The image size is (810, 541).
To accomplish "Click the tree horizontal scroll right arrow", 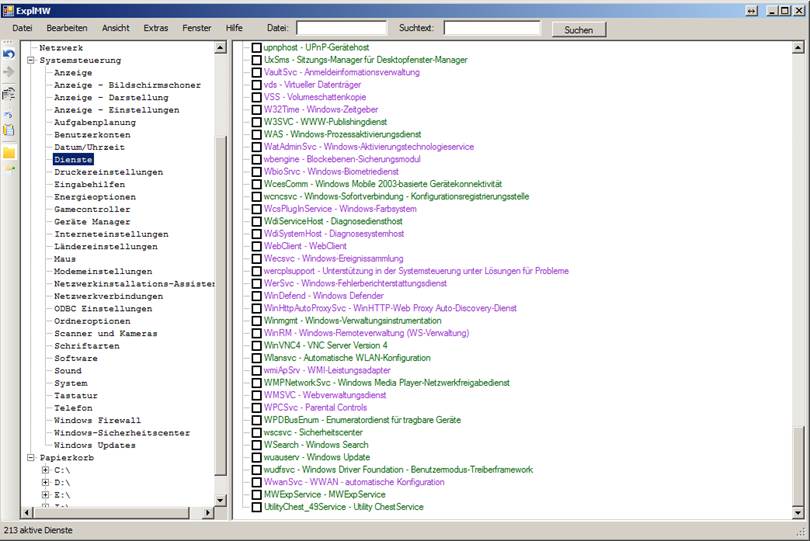I will 208,513.
